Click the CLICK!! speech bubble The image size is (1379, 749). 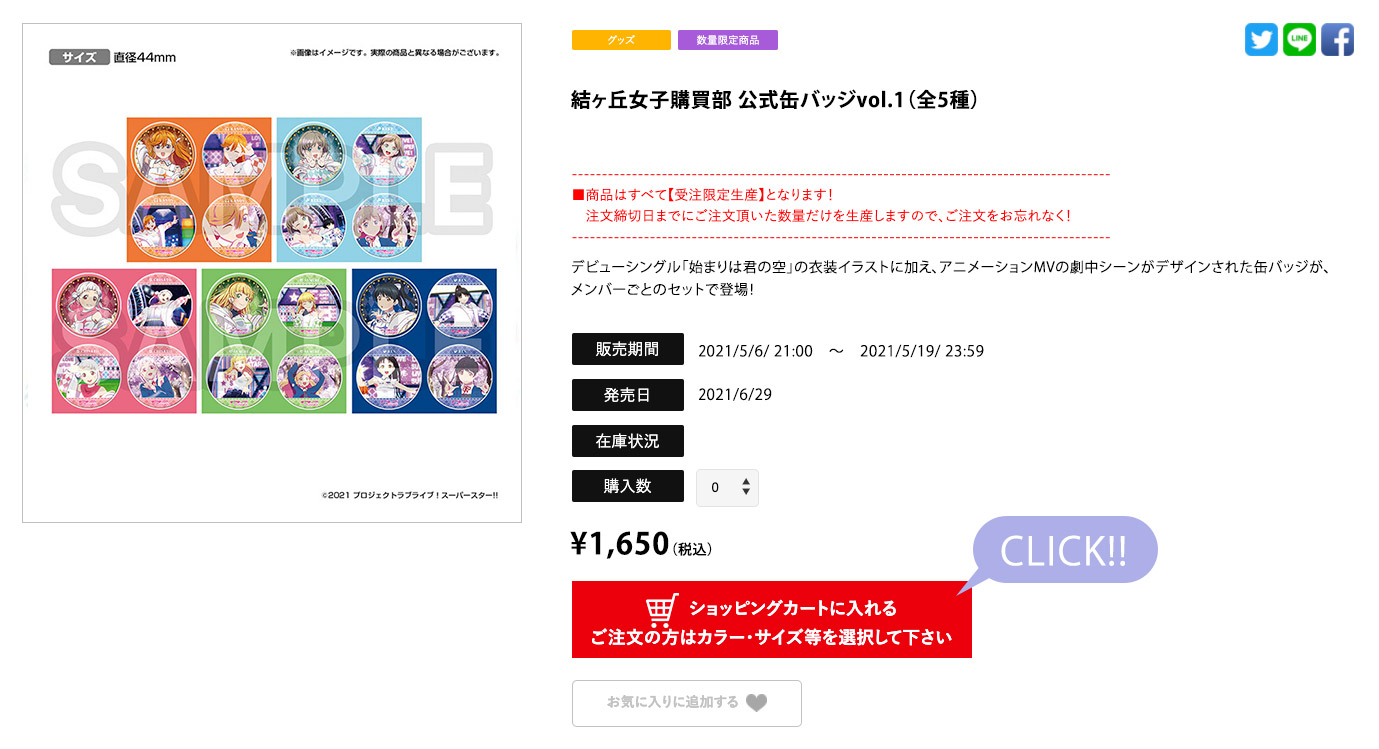point(1063,551)
